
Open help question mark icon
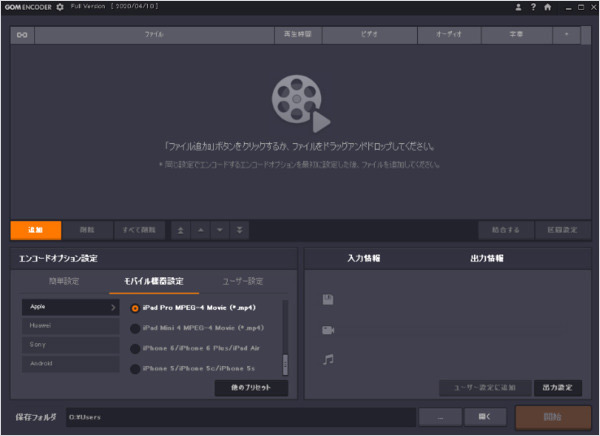[533, 7]
